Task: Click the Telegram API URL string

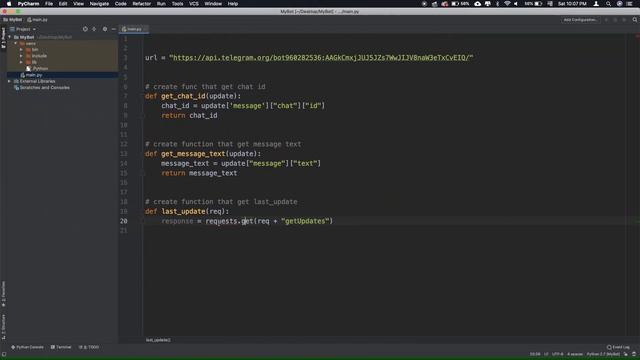Action: tap(321, 58)
